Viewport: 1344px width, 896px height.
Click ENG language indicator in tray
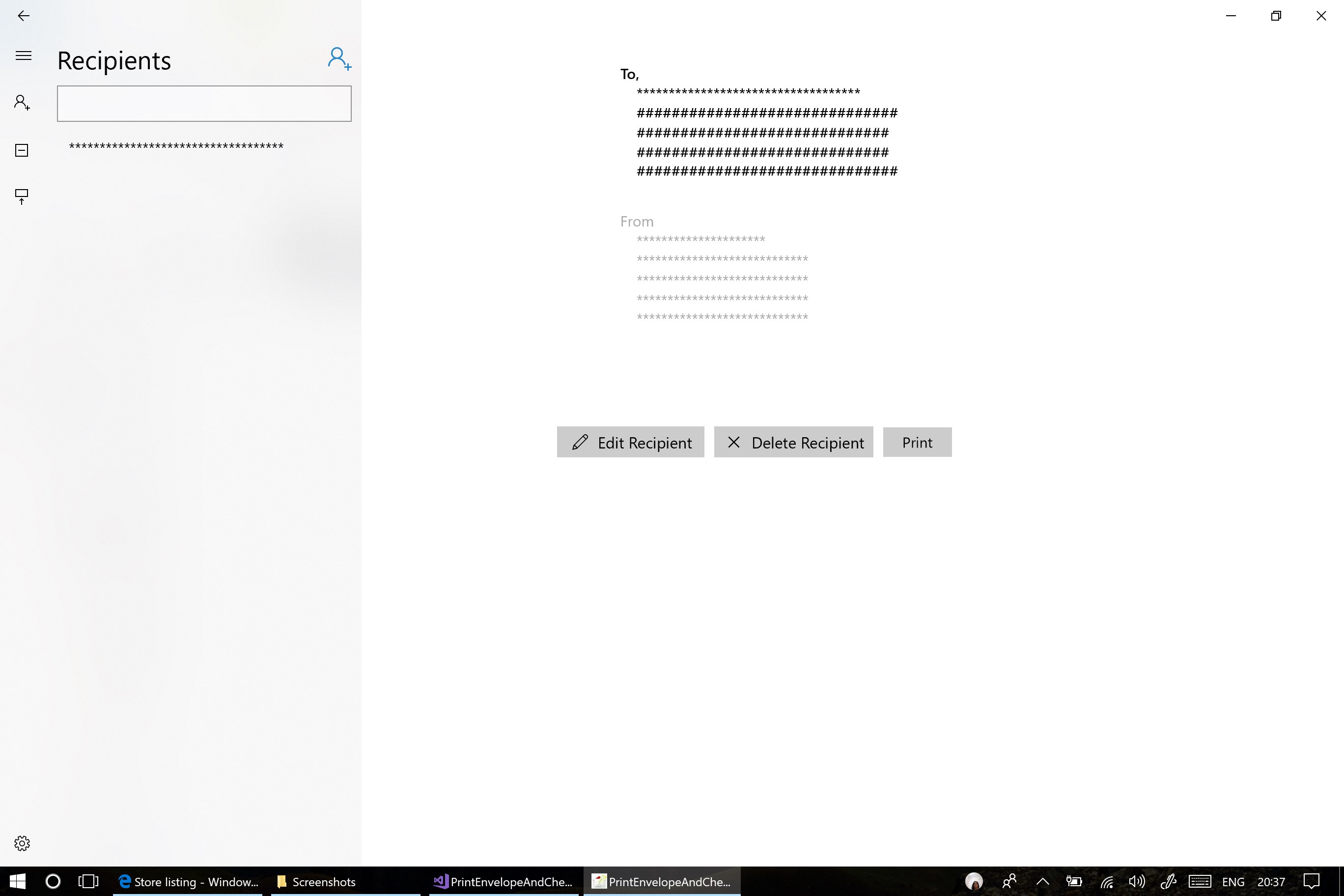pyautogui.click(x=1232, y=881)
